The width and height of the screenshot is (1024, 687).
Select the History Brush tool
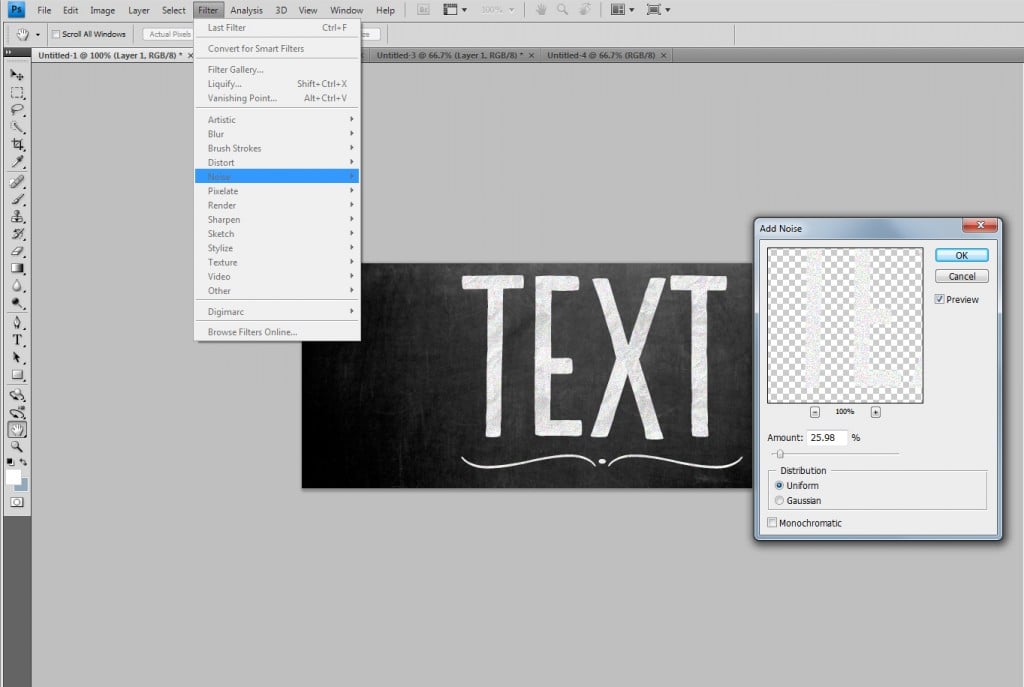17,234
